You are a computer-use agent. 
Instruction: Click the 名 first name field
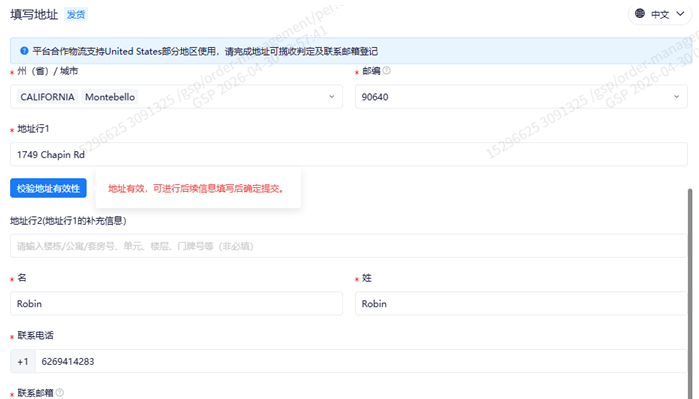177,304
